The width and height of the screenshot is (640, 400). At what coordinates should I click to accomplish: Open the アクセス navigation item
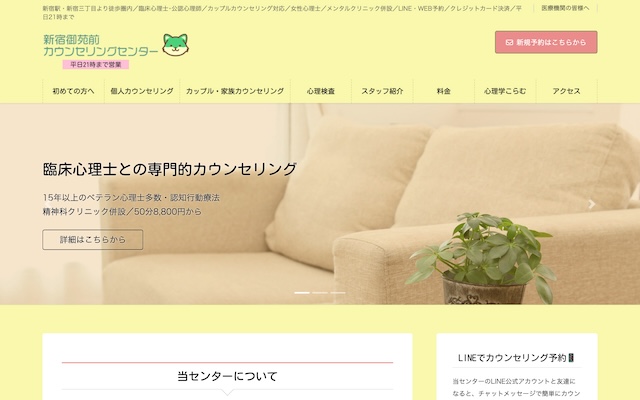567,91
